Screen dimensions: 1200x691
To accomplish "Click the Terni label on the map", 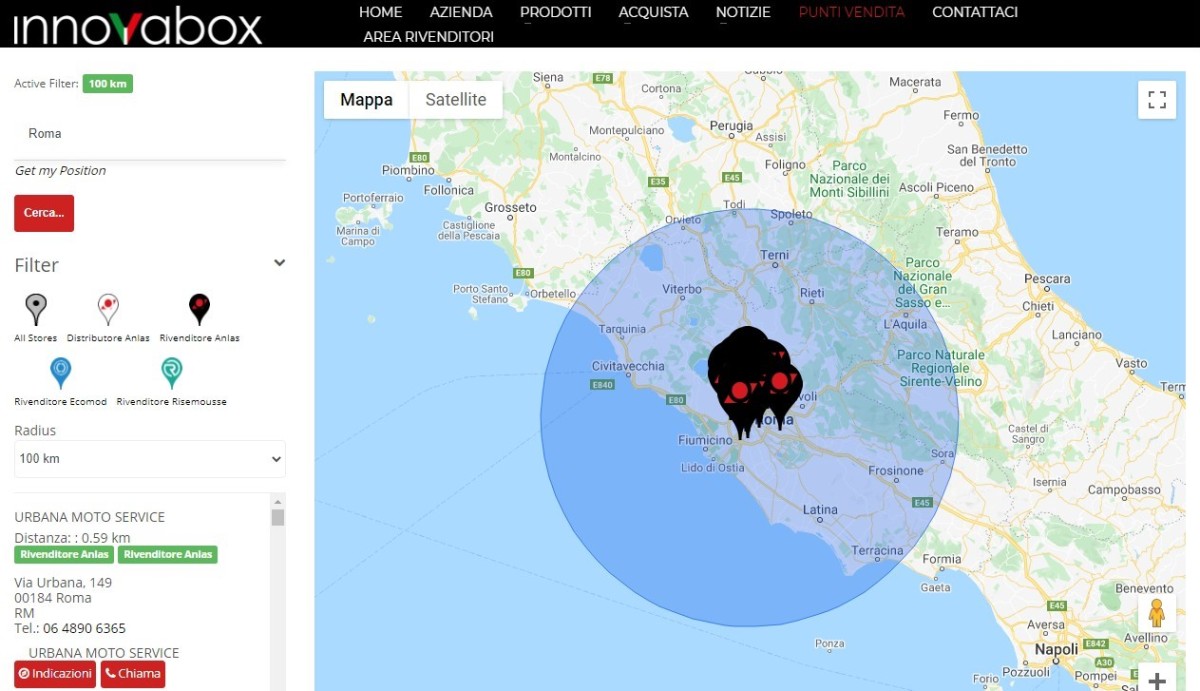I will 775,256.
